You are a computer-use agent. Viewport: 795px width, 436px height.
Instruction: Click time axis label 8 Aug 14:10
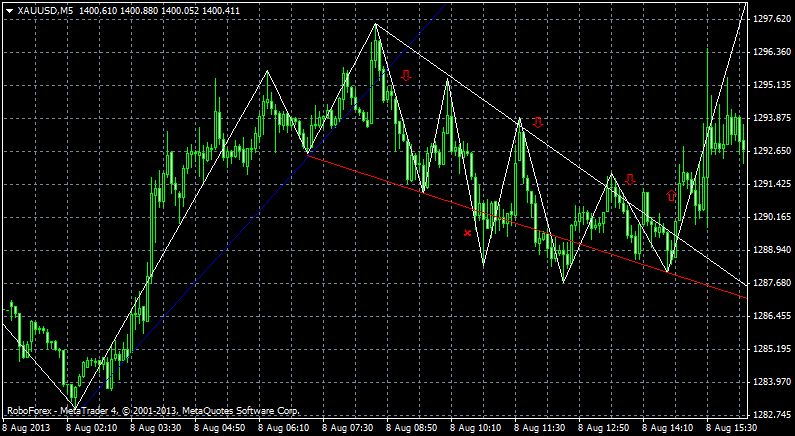(668, 428)
